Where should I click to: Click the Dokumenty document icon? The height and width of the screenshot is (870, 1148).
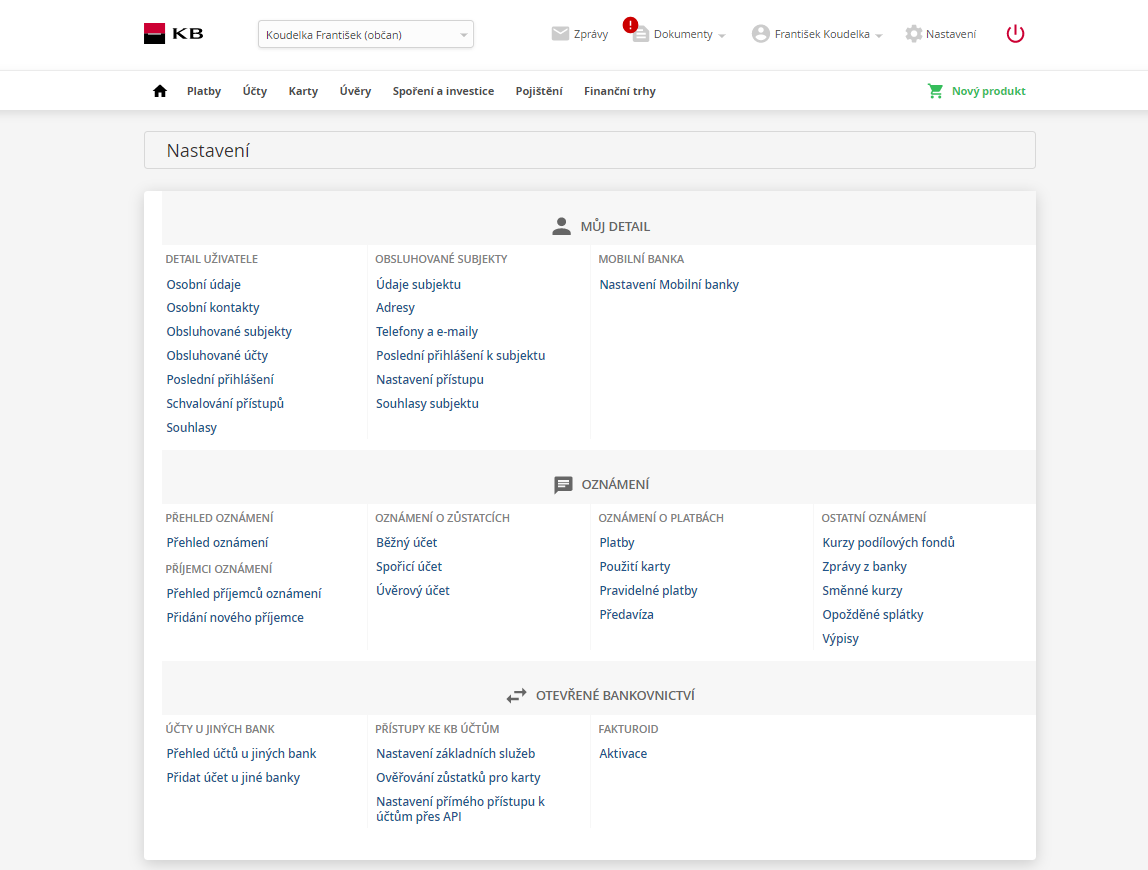641,34
